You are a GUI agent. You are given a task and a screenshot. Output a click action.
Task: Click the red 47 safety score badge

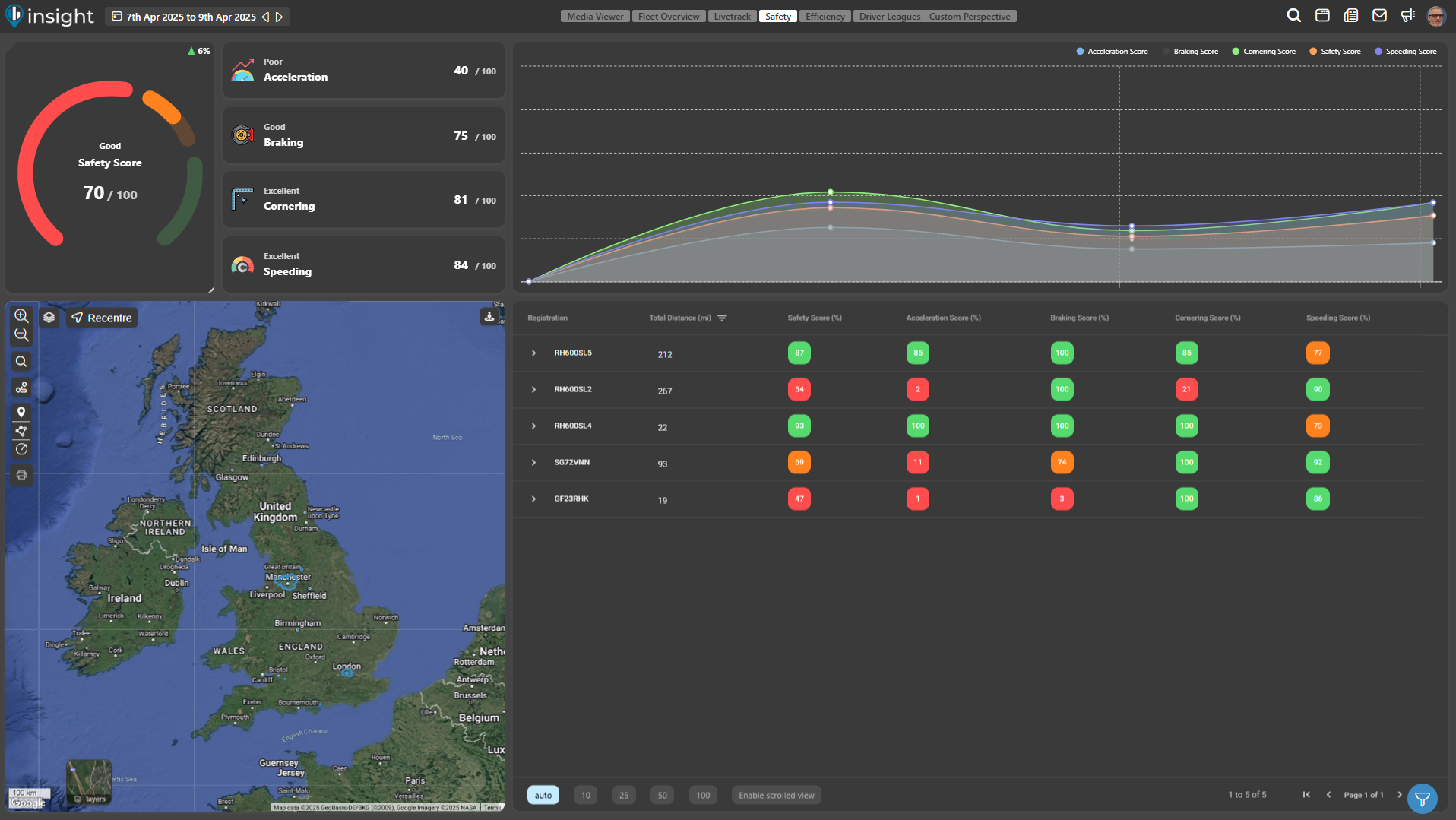(x=799, y=499)
